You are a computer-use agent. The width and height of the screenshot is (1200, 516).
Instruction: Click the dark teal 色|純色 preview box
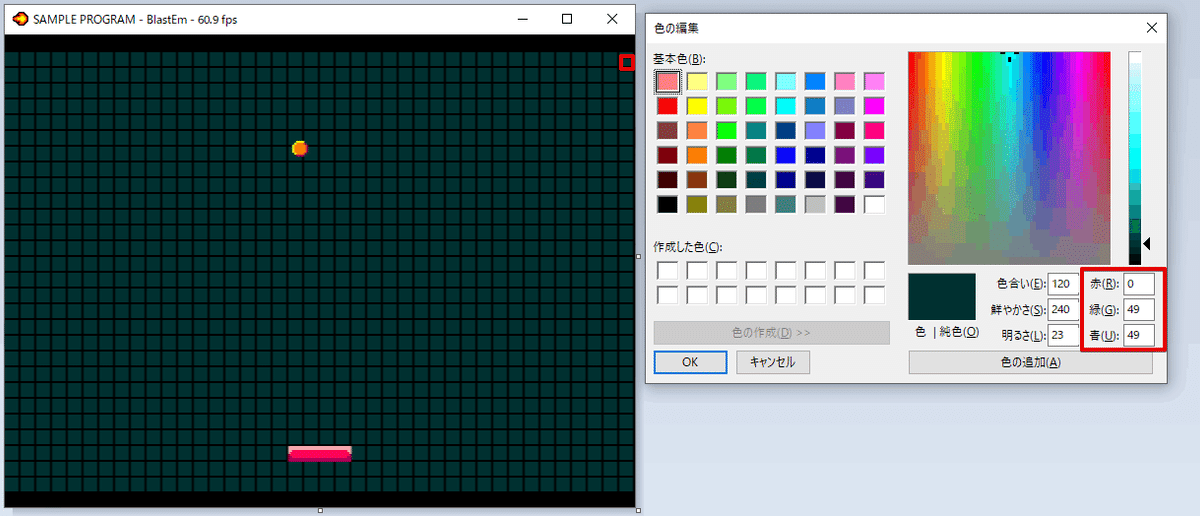coord(941,296)
